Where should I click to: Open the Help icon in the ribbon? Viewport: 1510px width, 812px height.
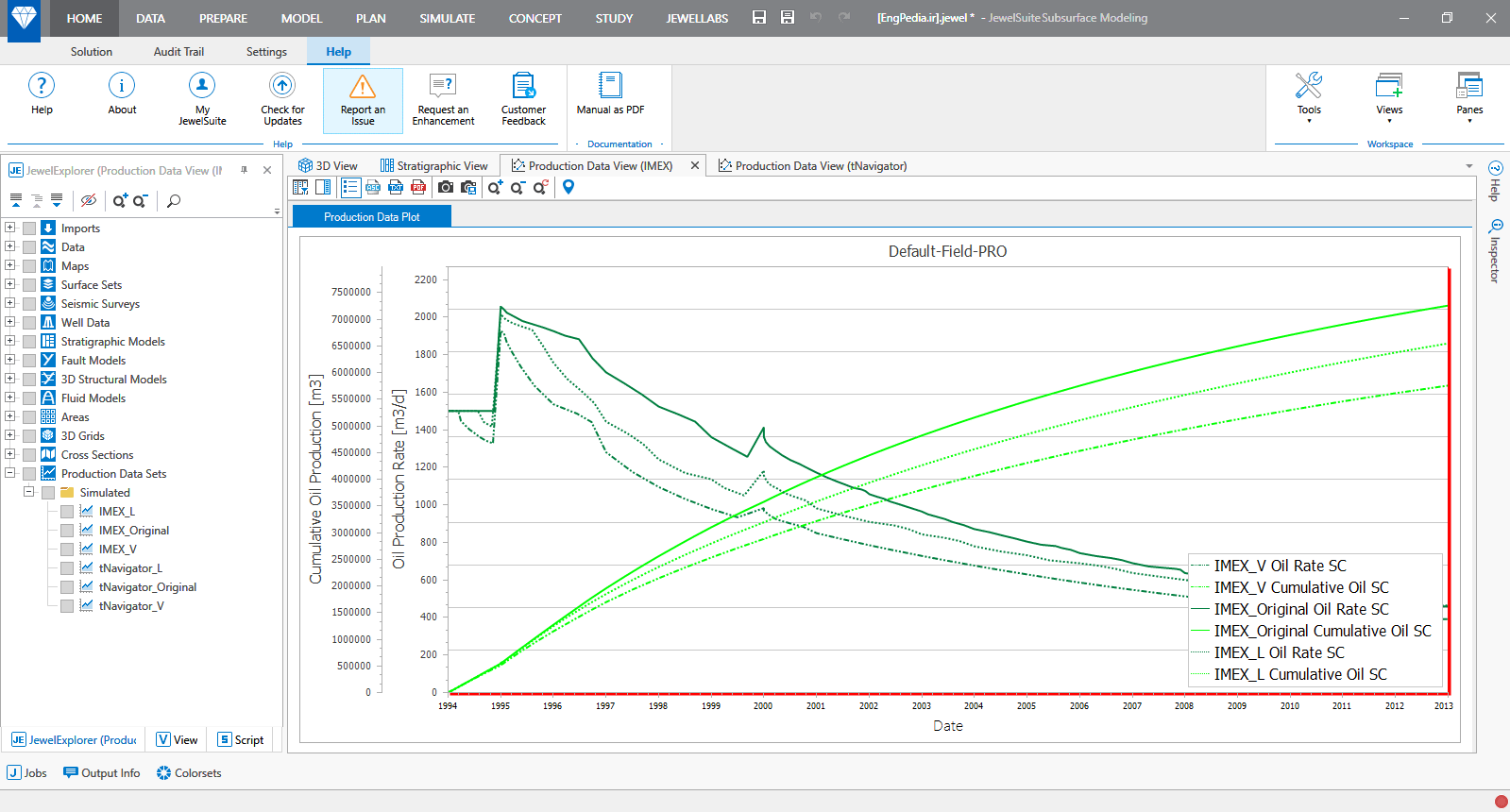point(42,86)
